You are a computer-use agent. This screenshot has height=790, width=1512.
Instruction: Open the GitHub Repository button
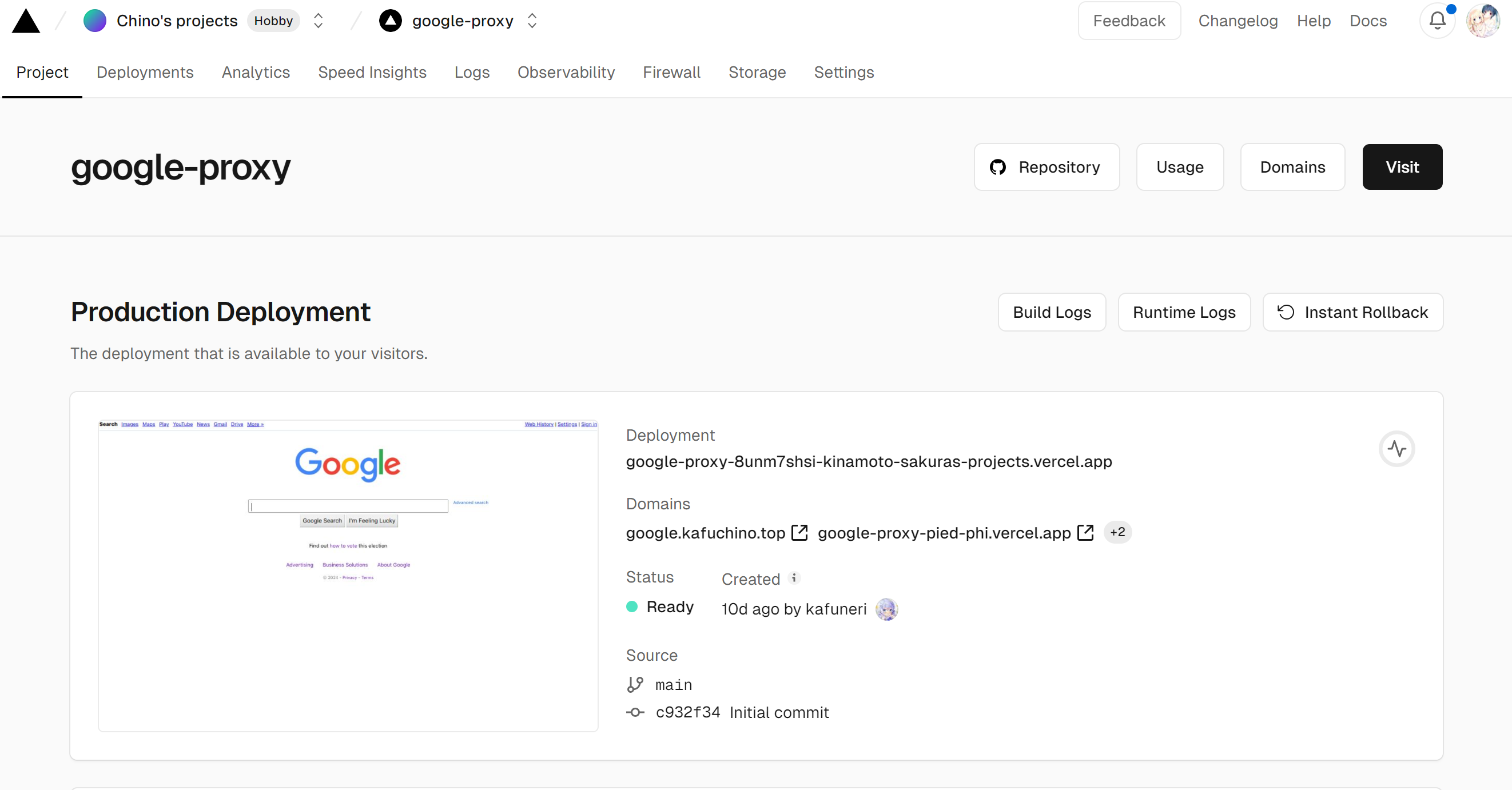(1047, 167)
